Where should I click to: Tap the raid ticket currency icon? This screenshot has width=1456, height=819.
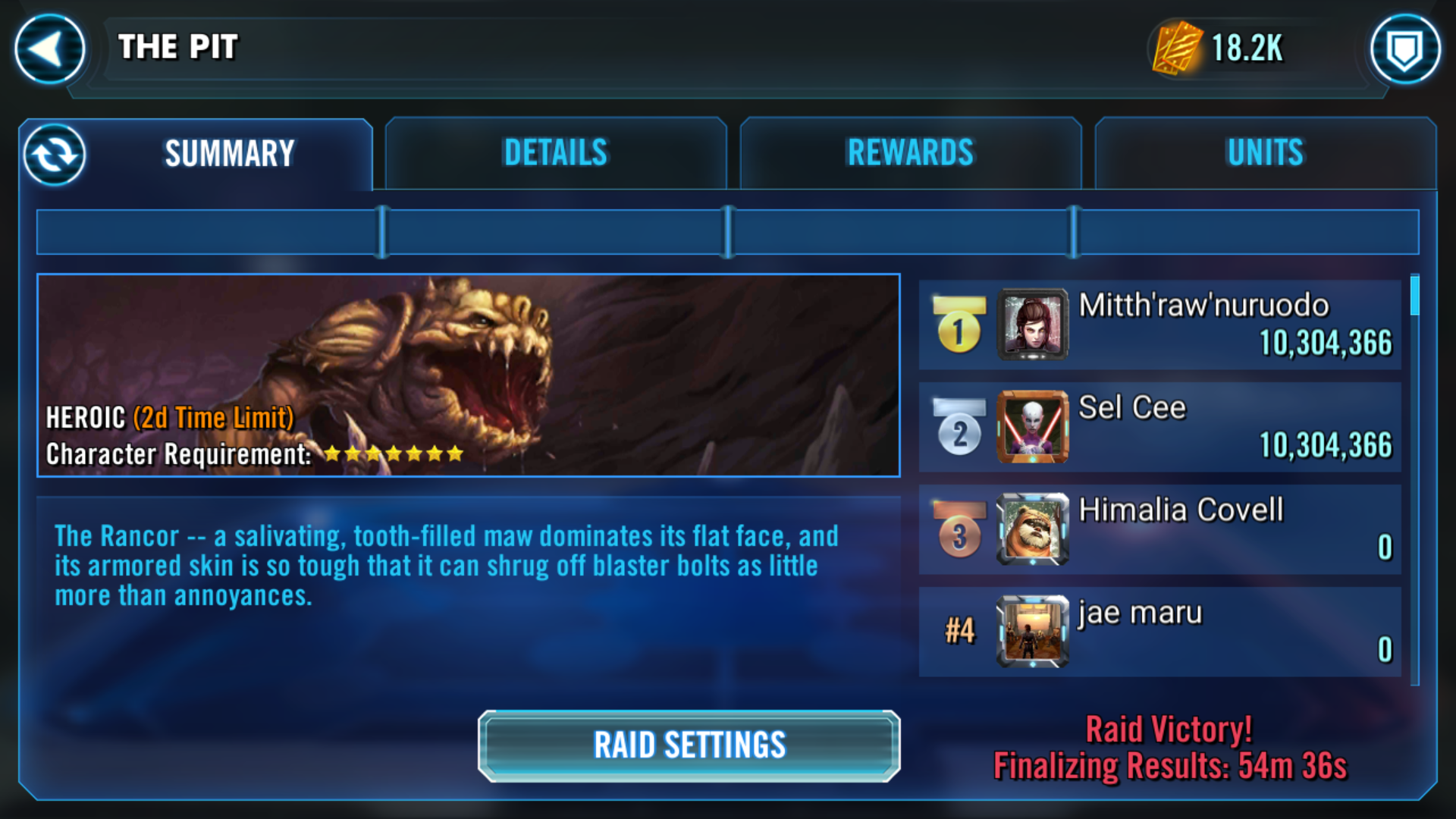(1177, 48)
